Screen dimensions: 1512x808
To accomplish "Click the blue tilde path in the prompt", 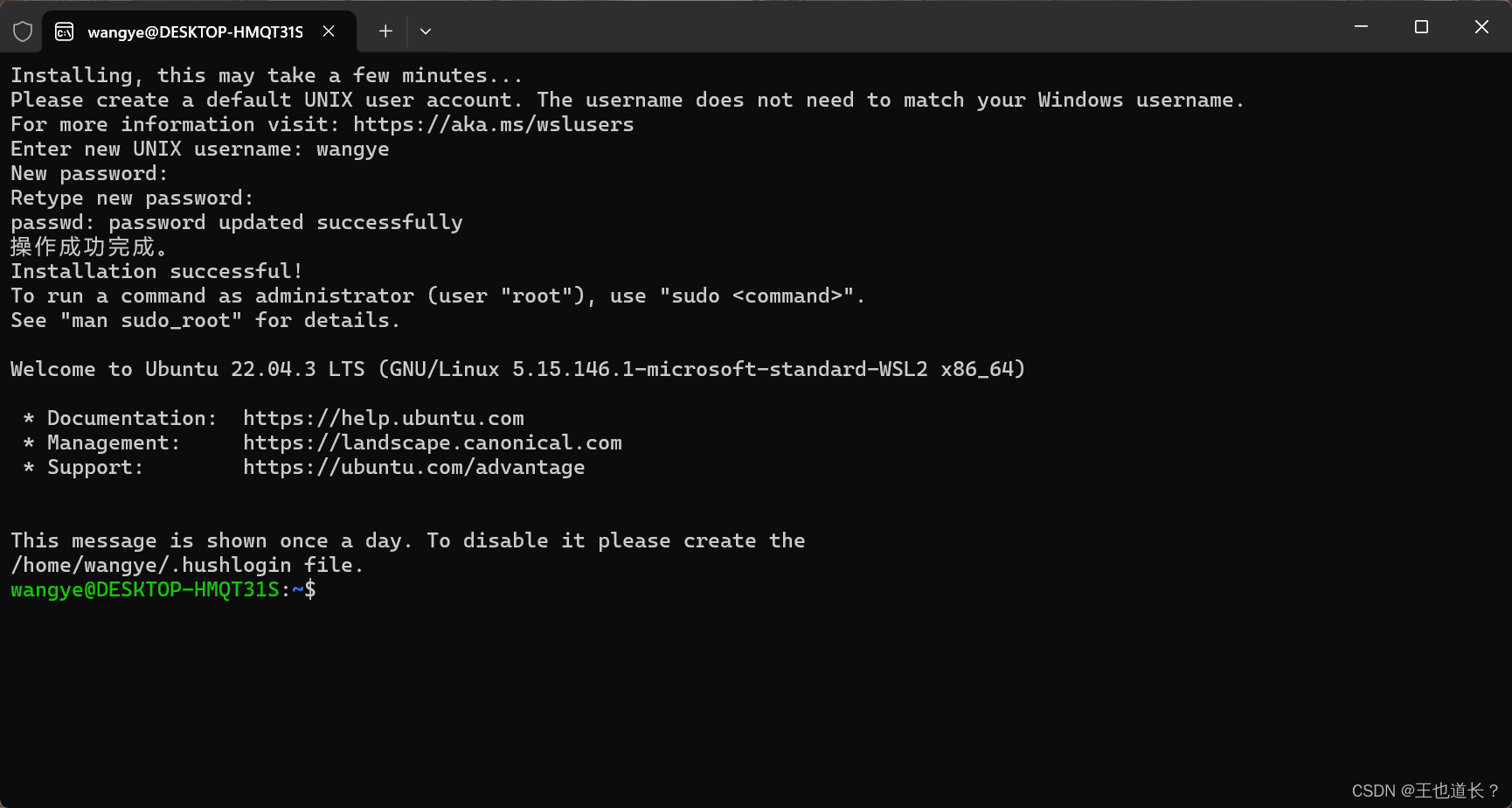I will coord(298,590).
